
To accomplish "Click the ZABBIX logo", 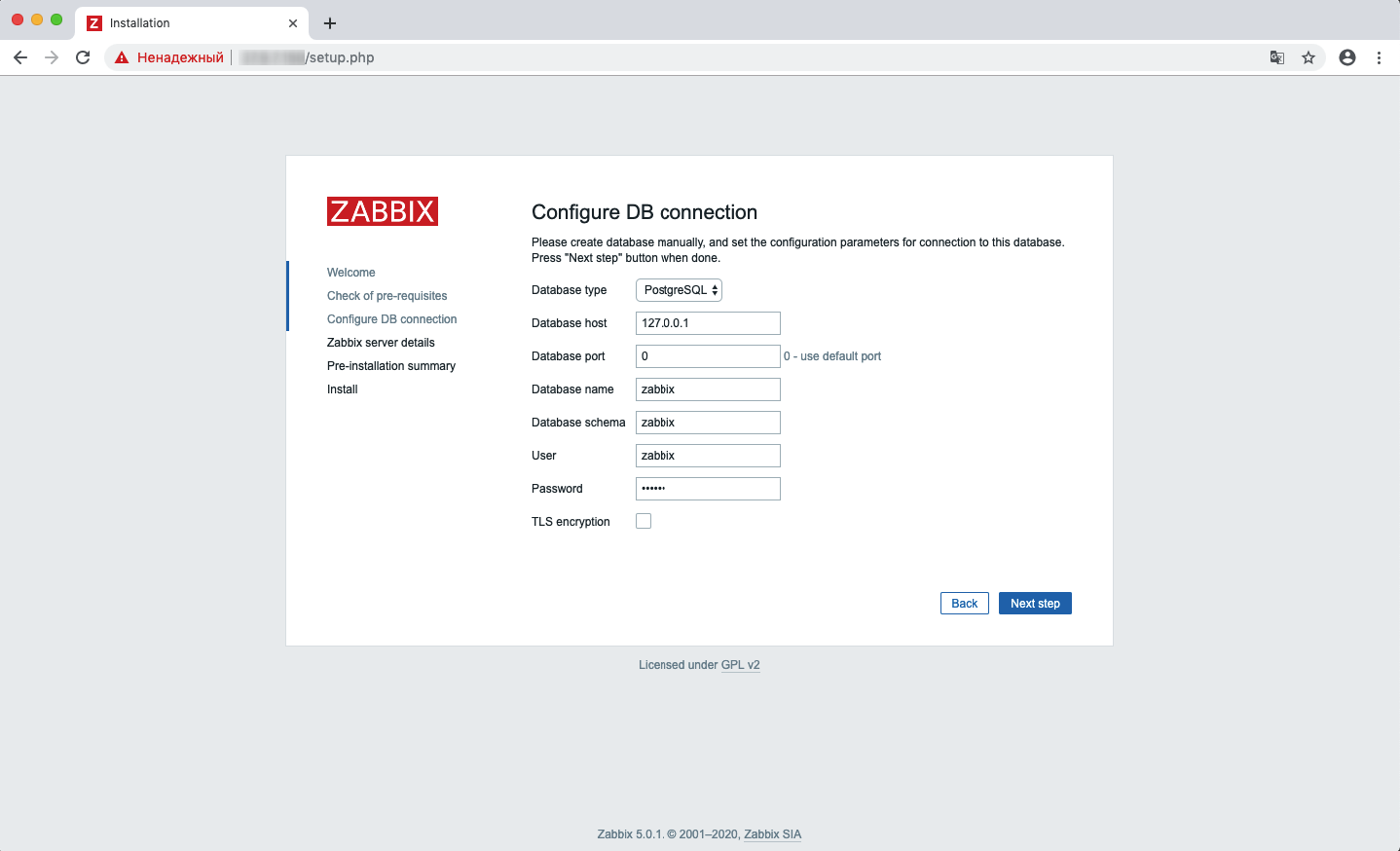I will click(383, 211).
